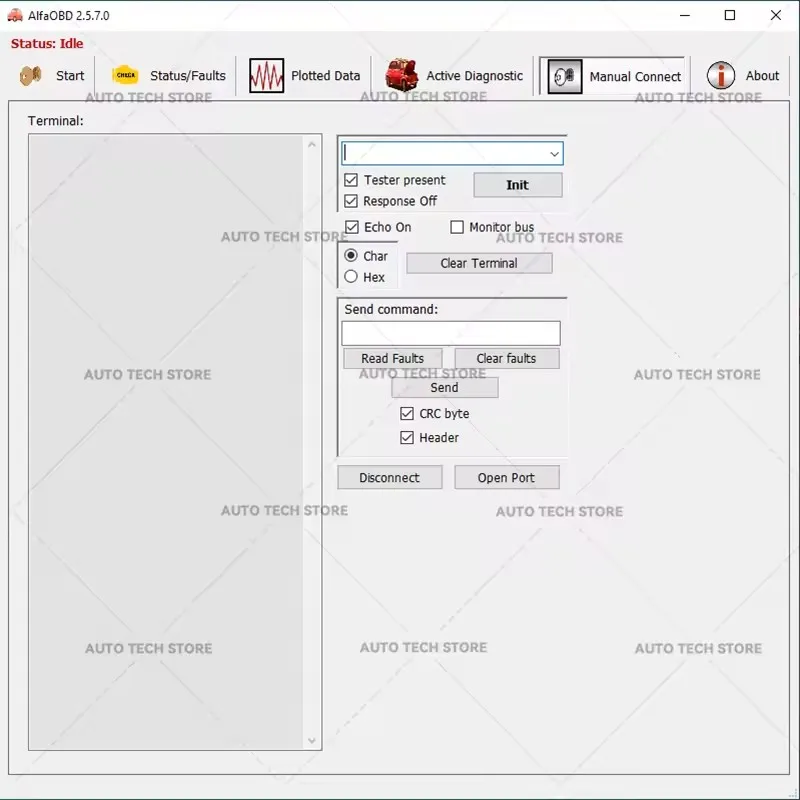Select the Char radio button
Viewport: 800px width, 800px height.
(351, 255)
